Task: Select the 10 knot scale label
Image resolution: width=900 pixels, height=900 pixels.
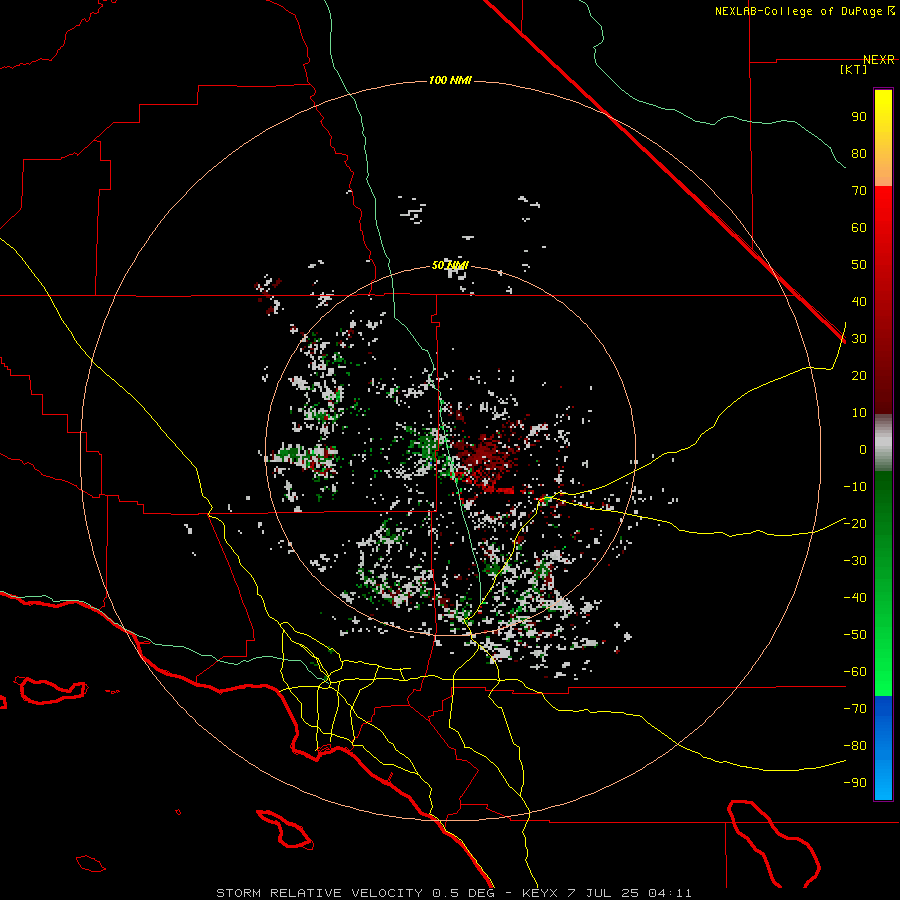Action: pos(859,413)
